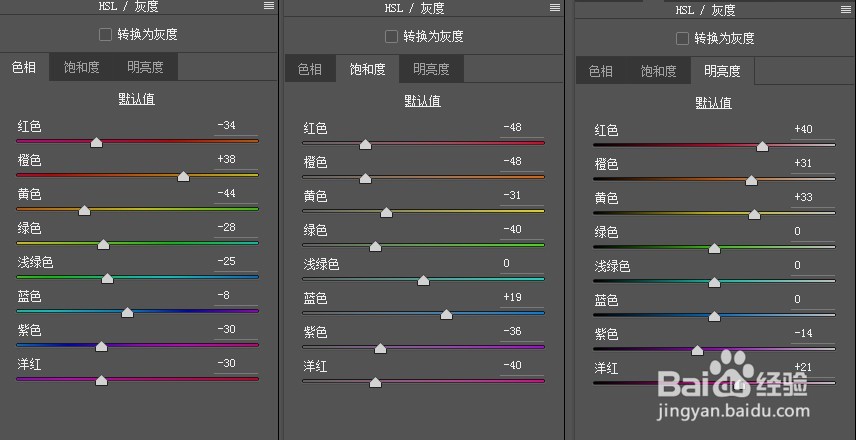
Task: Click the 黄色 luminance value field +33
Action: tap(812, 198)
